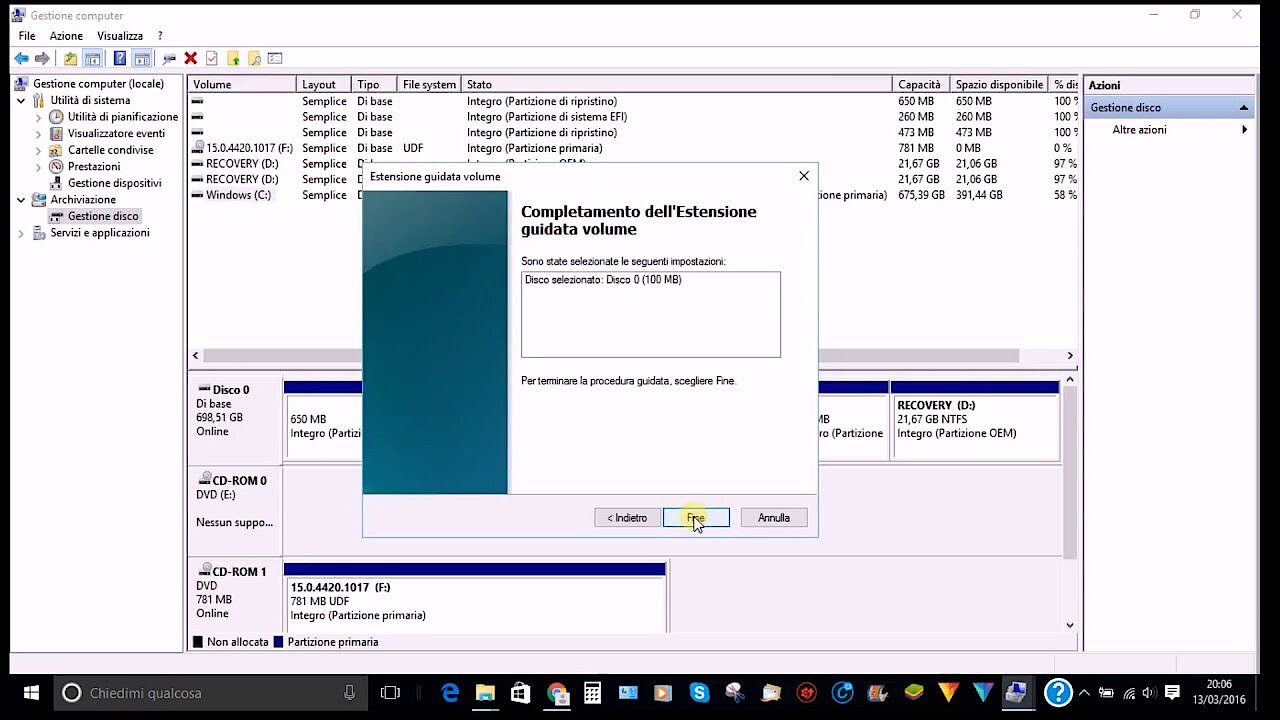Viewport: 1280px width, 720px height.
Task: Click the Up one level folder icon
Action: click(x=70, y=59)
